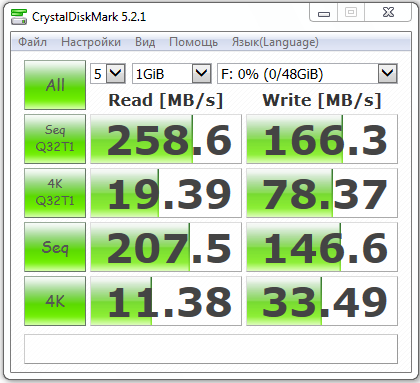Open the Вид menu
This screenshot has width=420, height=383.
[x=145, y=42]
